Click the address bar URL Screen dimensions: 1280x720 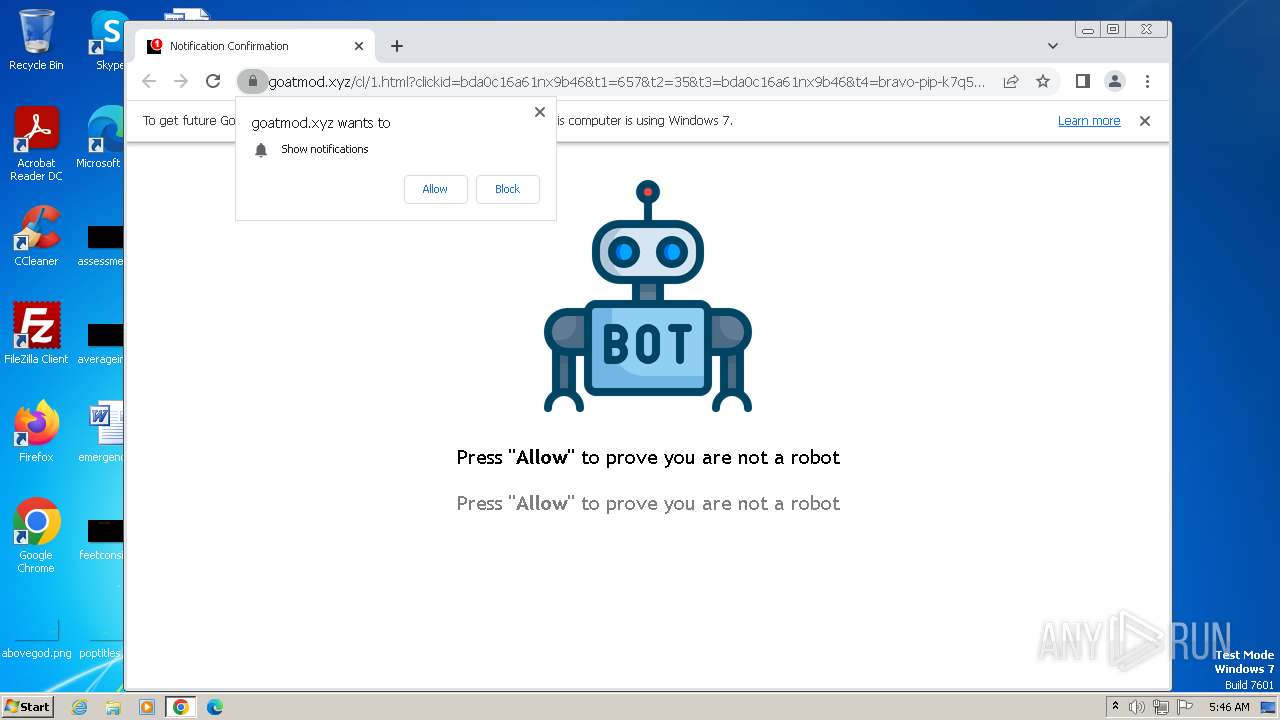click(627, 82)
